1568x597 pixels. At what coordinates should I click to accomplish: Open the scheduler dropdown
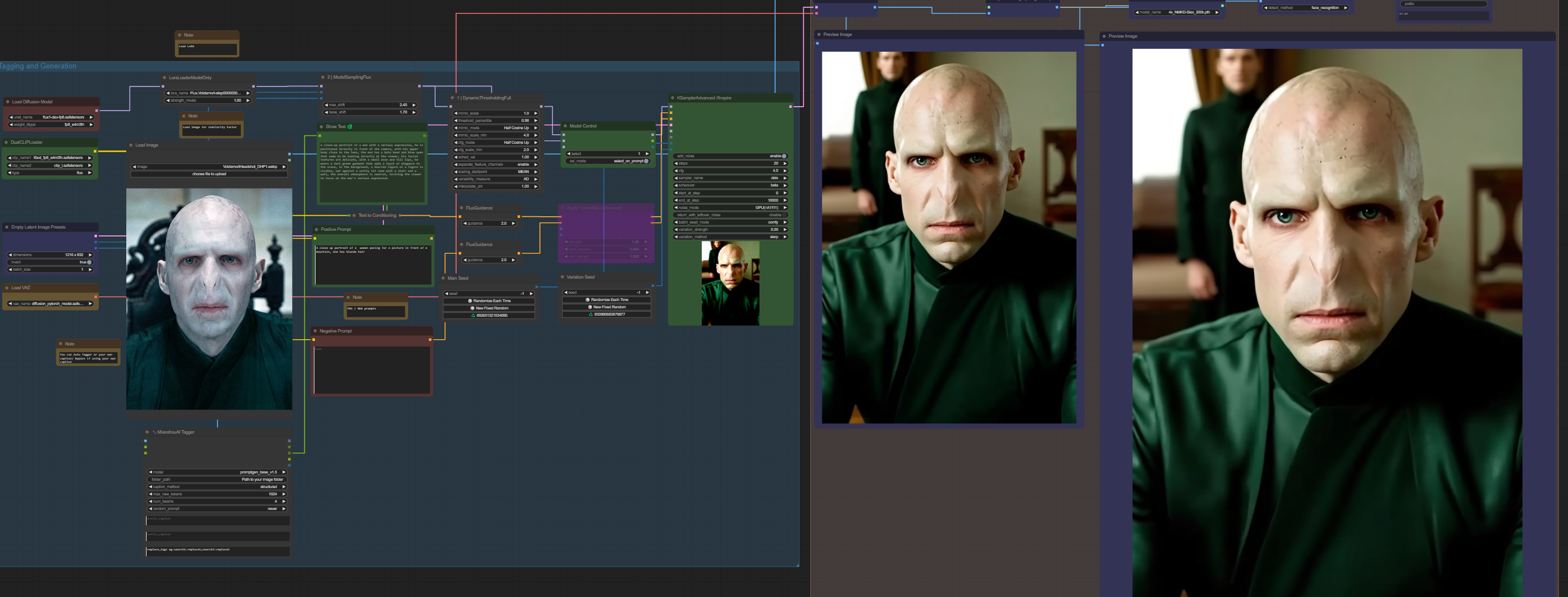coord(731,185)
